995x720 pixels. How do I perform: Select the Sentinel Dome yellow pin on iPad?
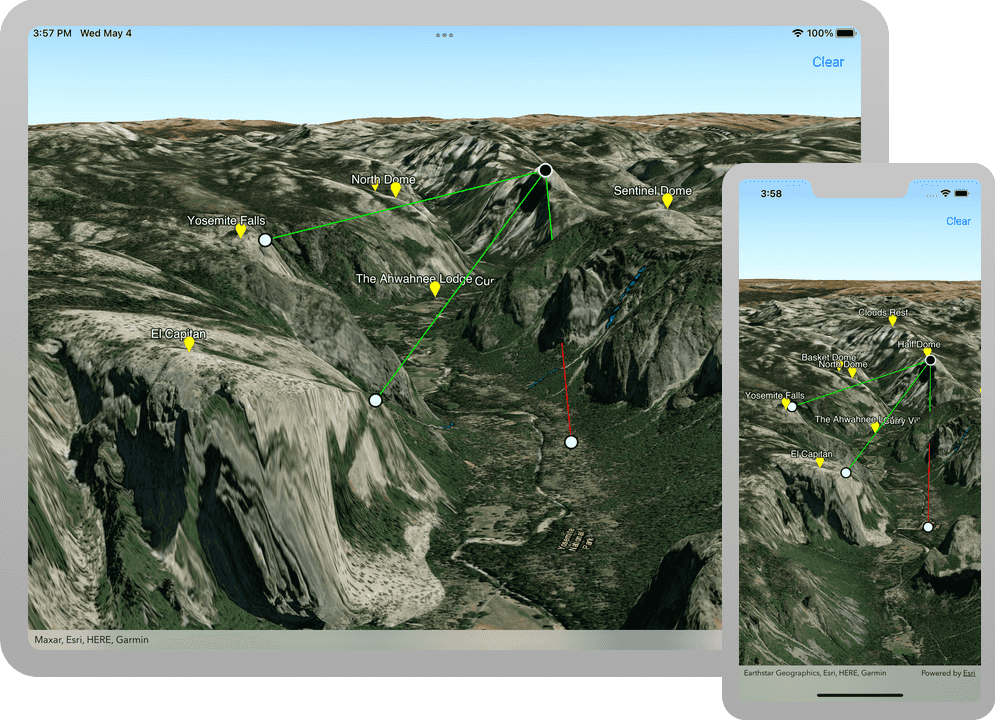[667, 201]
